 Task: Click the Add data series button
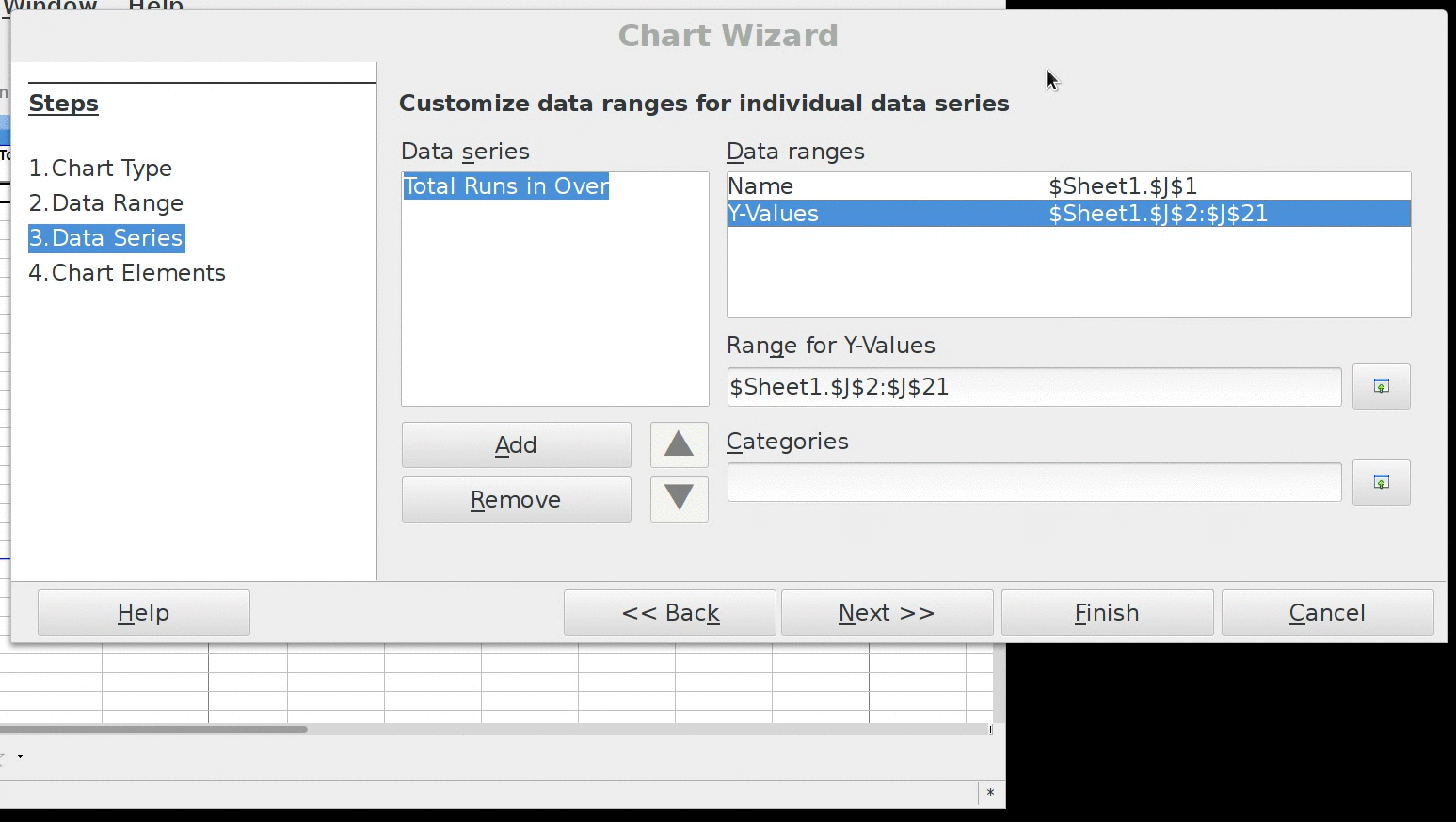[x=516, y=445]
